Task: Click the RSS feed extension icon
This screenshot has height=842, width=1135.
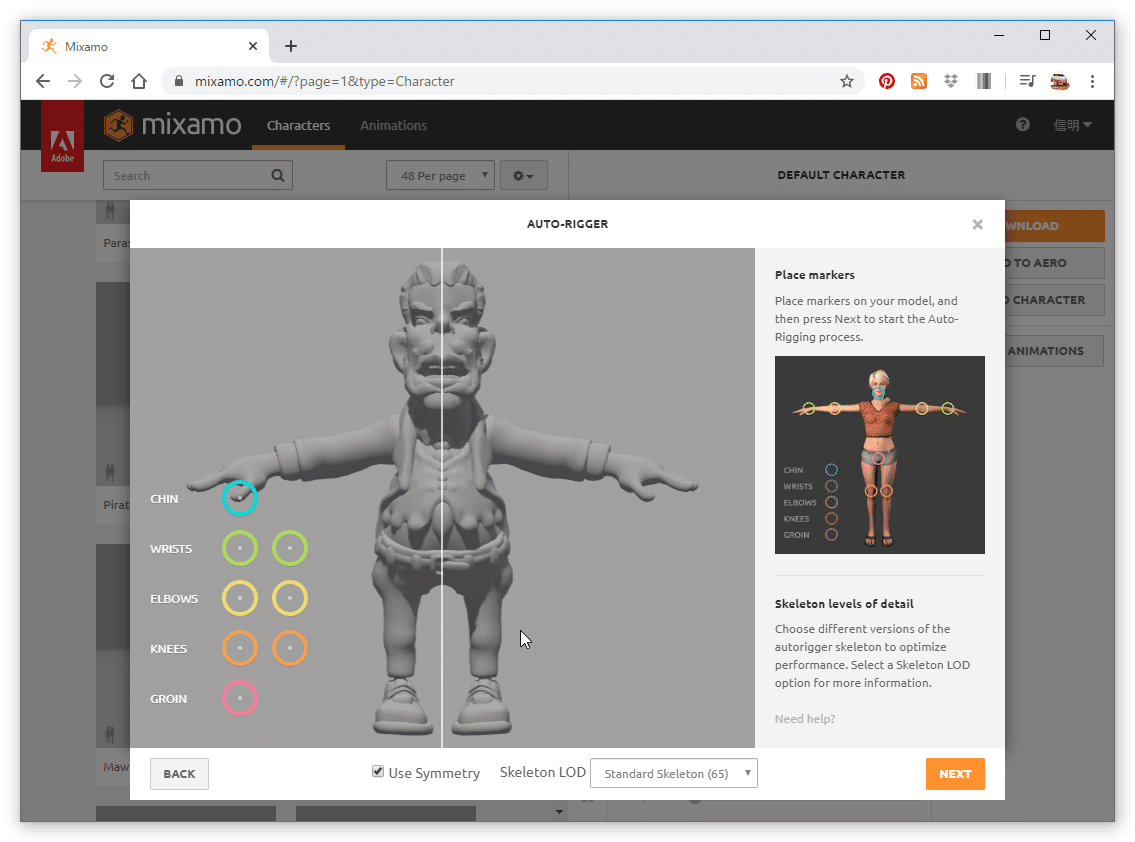Action: [919, 81]
